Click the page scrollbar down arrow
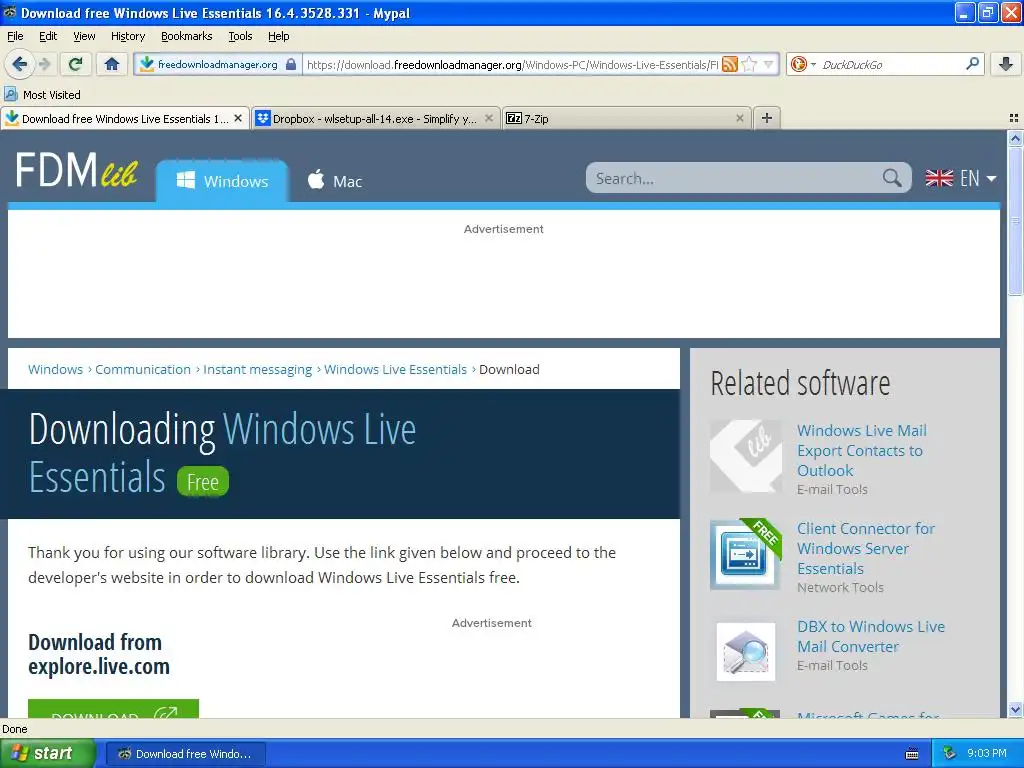This screenshot has width=1024, height=768. coord(1015,709)
